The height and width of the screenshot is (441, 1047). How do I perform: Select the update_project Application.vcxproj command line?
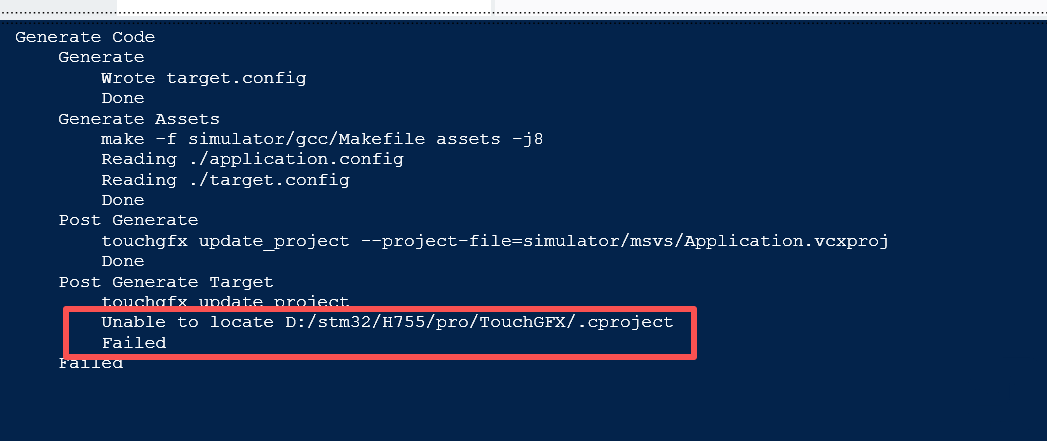click(495, 241)
